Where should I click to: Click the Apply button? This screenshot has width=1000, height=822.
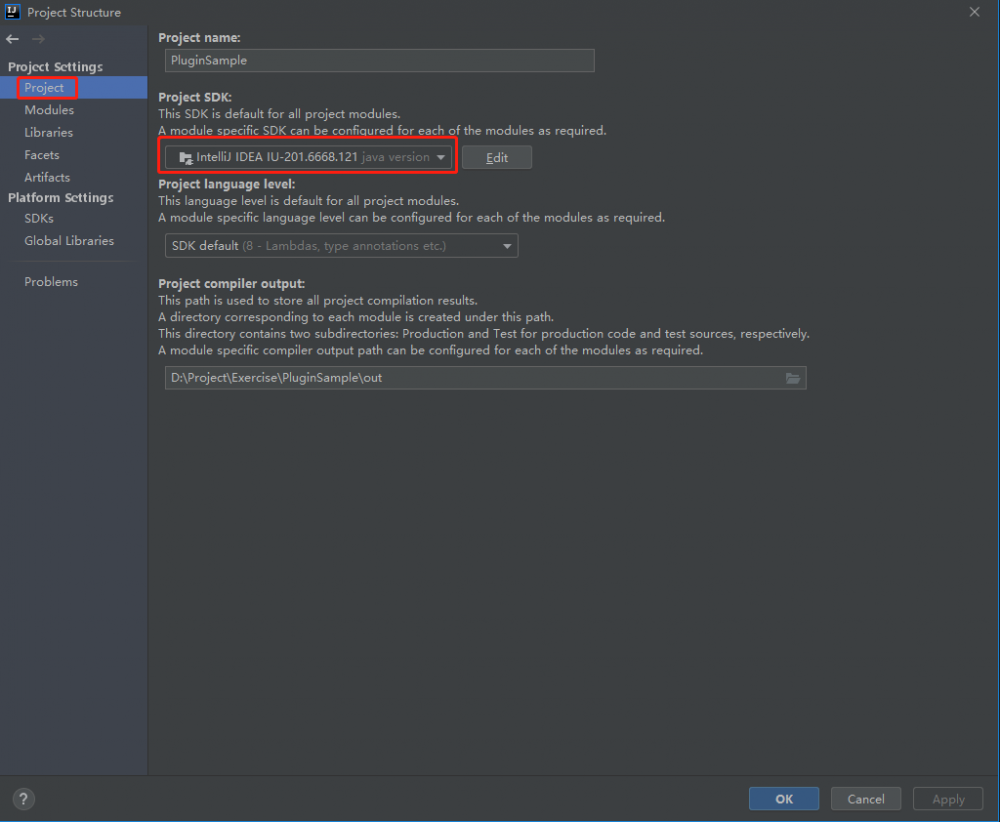947,799
